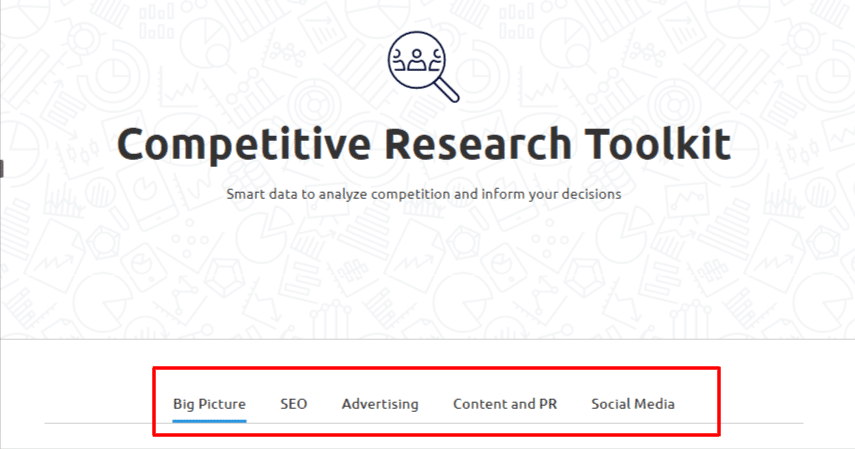This screenshot has height=449, width=855.
Task: Go to the Content and PR tab
Action: pyautogui.click(x=504, y=404)
